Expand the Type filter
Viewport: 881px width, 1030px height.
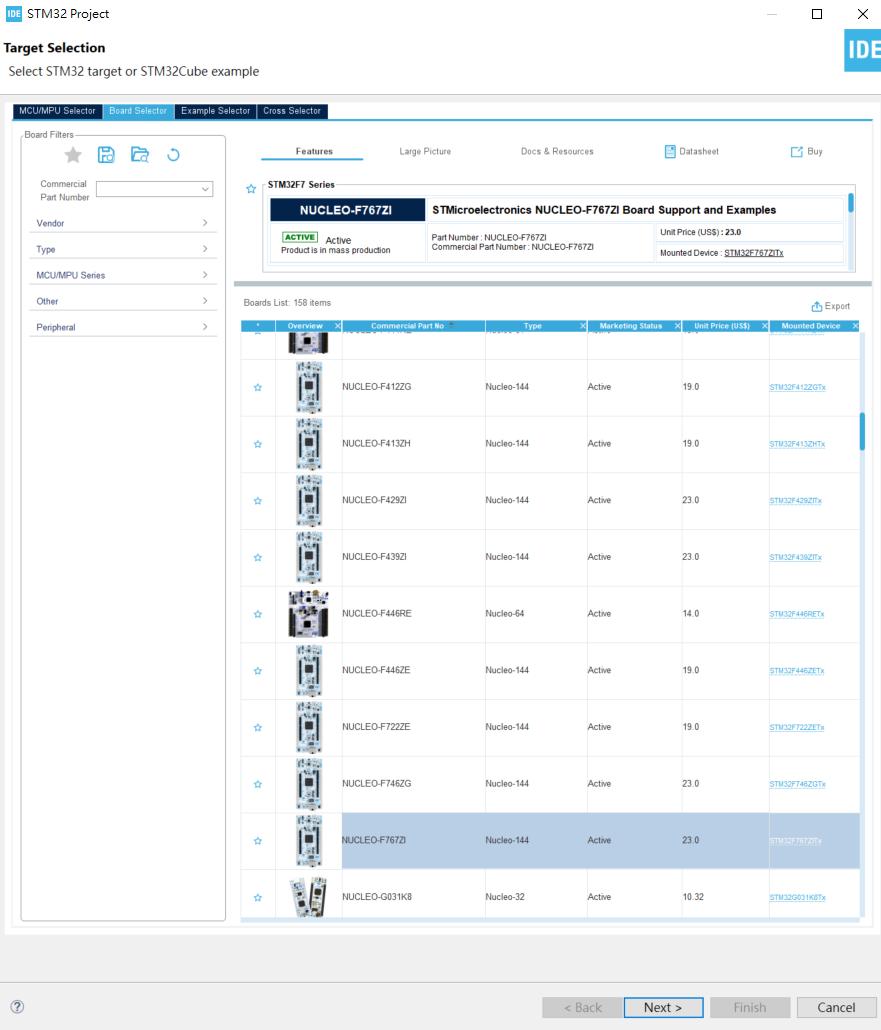pyautogui.click(x=122, y=249)
